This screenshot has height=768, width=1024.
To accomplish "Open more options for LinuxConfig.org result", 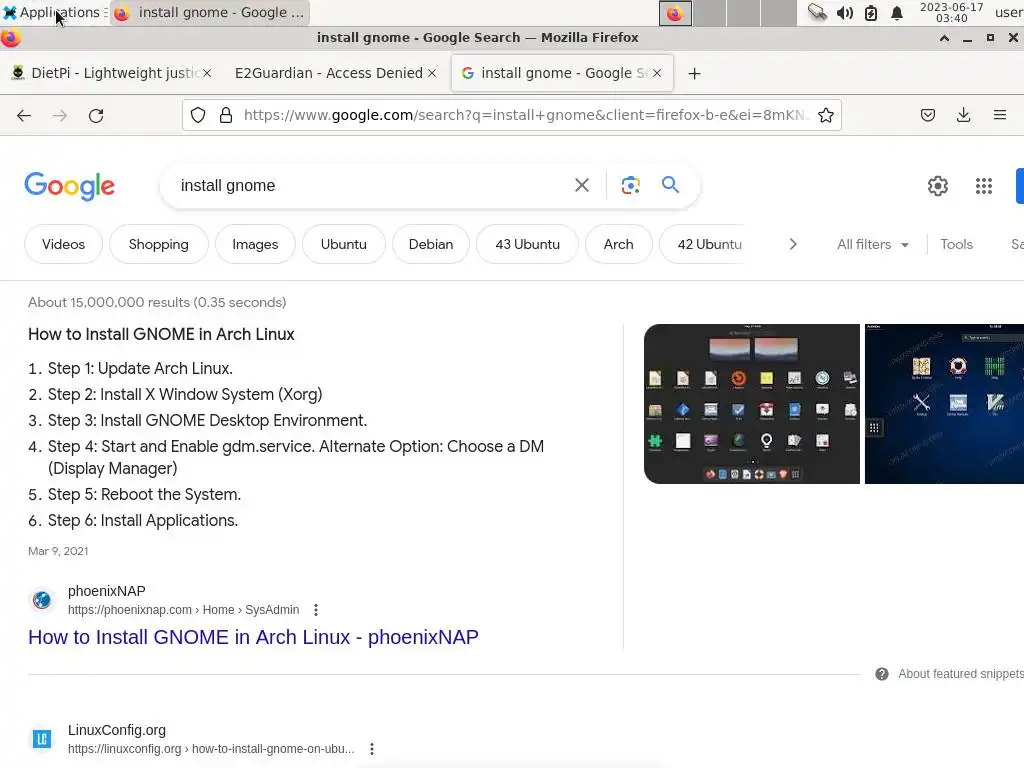I will click(372, 749).
